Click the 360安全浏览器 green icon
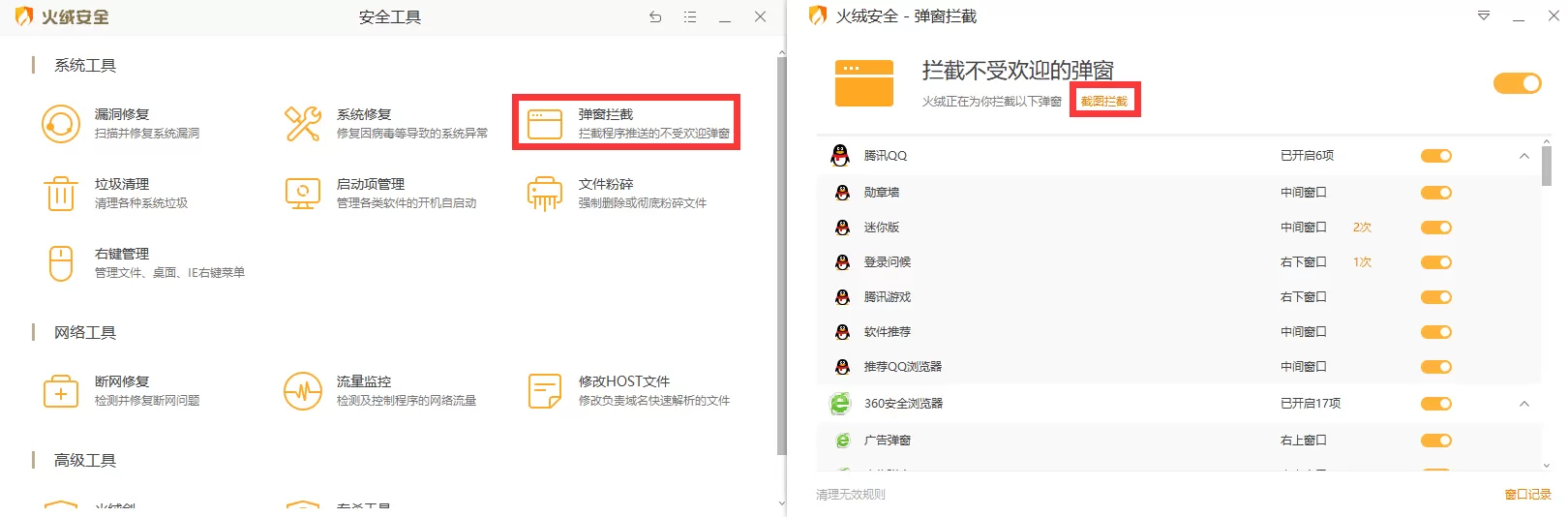The width and height of the screenshot is (1568, 517). [840, 404]
